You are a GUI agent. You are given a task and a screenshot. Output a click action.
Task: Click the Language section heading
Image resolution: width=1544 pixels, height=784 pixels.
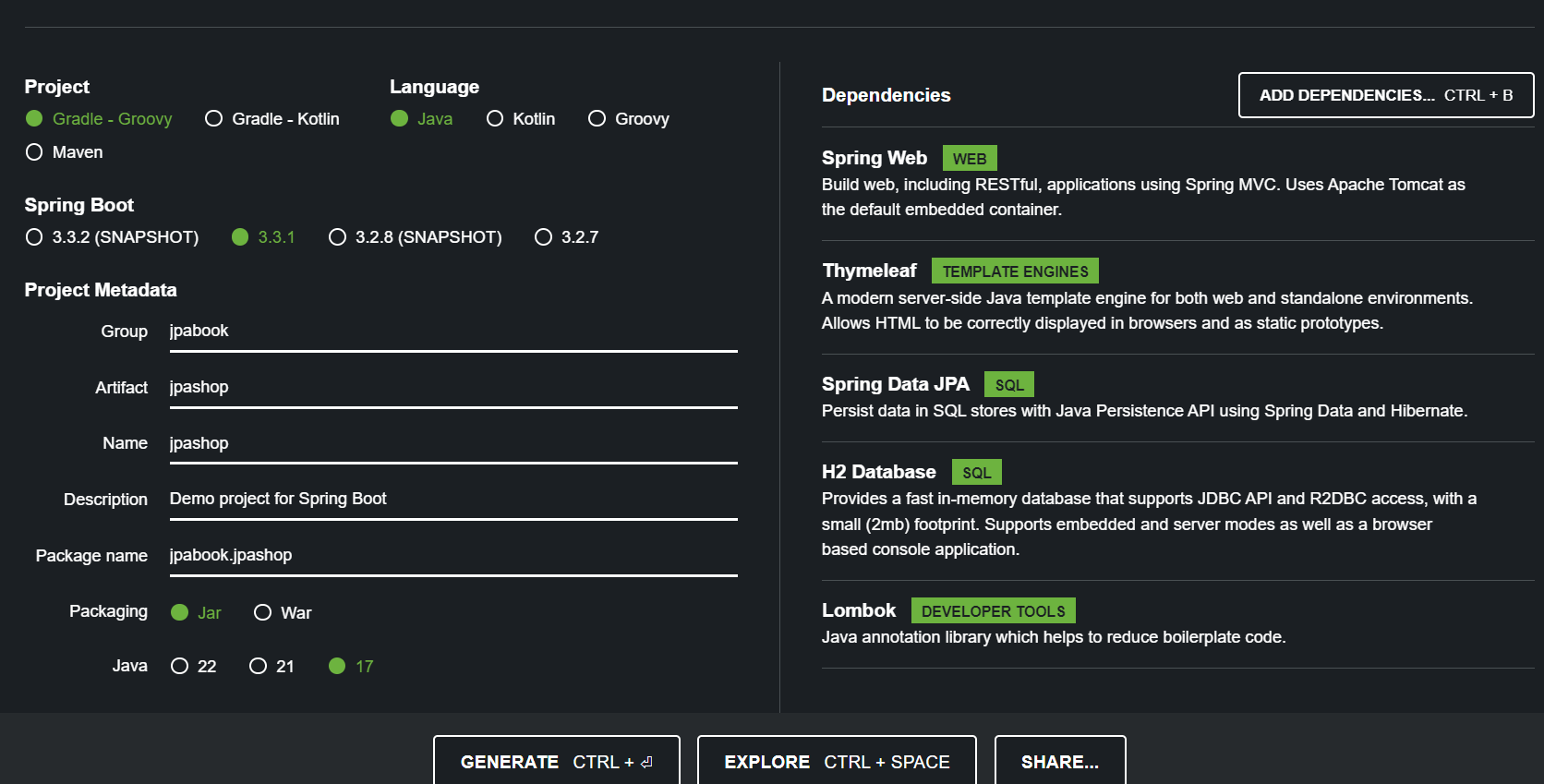[x=434, y=87]
